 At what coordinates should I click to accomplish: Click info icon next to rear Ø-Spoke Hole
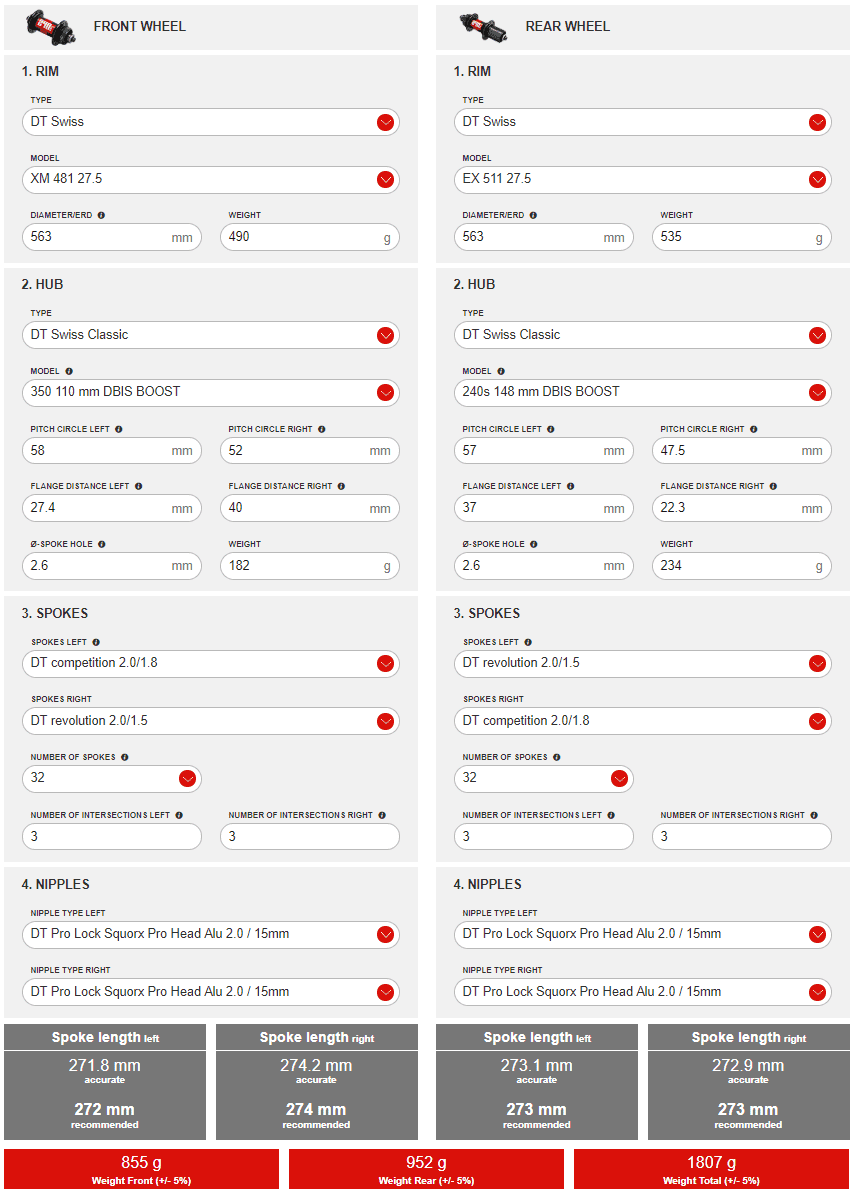click(x=534, y=544)
